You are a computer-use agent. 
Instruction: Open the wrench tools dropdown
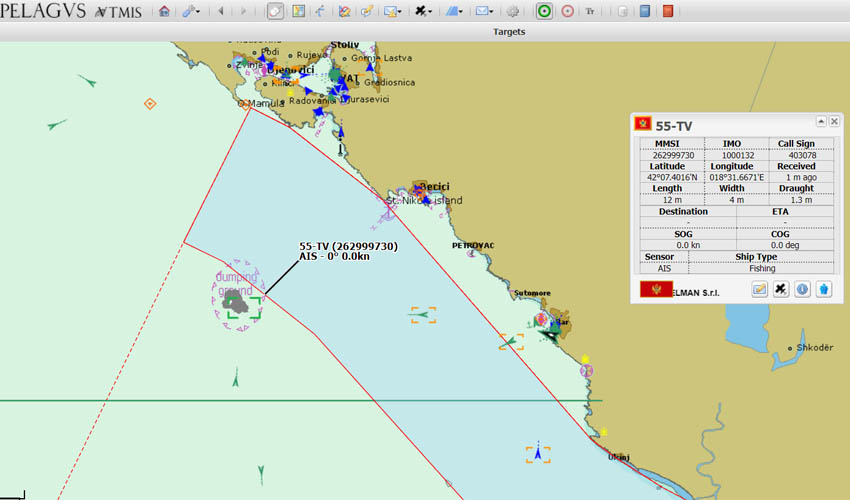click(x=190, y=11)
